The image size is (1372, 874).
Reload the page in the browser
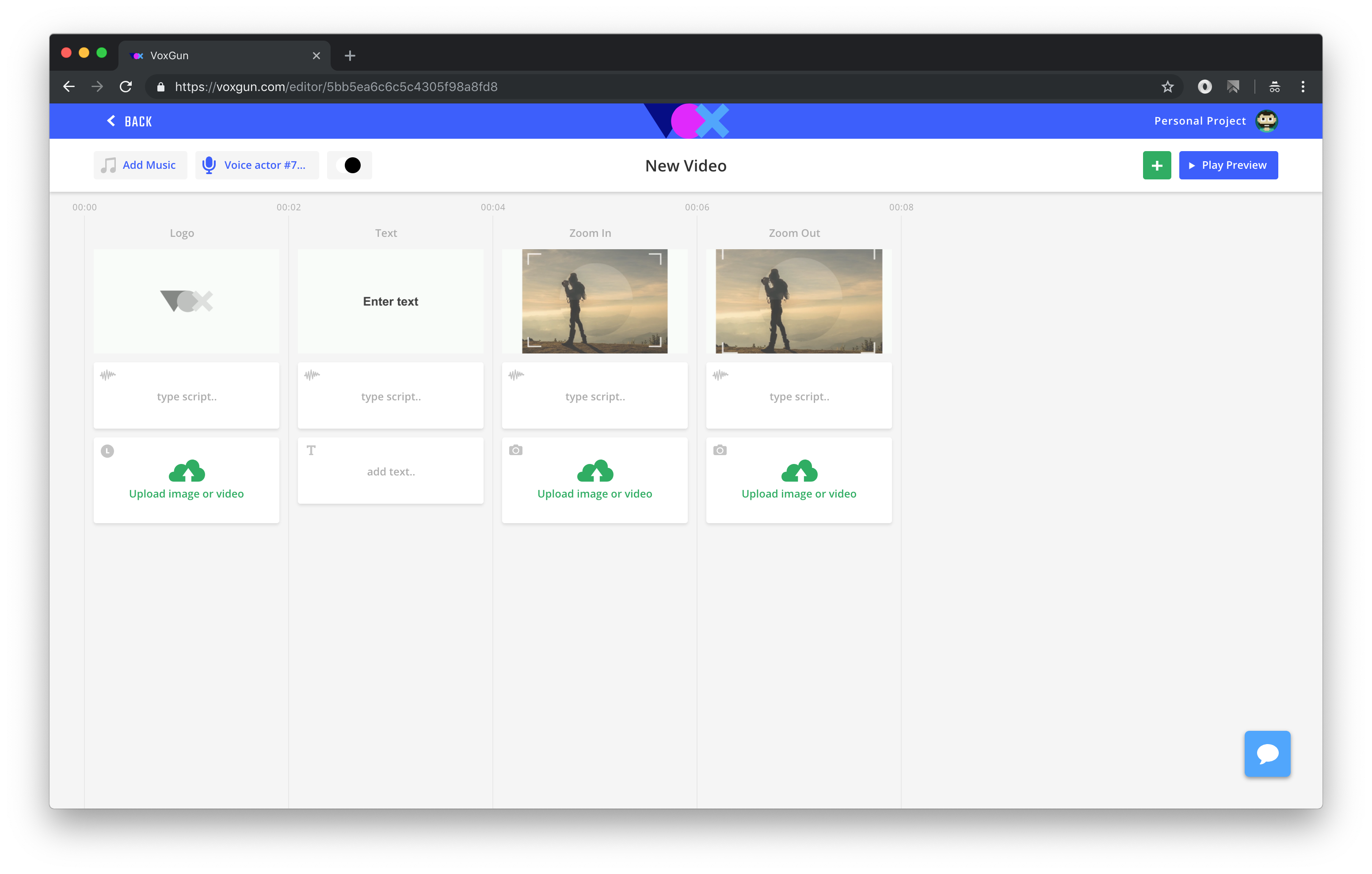point(126,87)
